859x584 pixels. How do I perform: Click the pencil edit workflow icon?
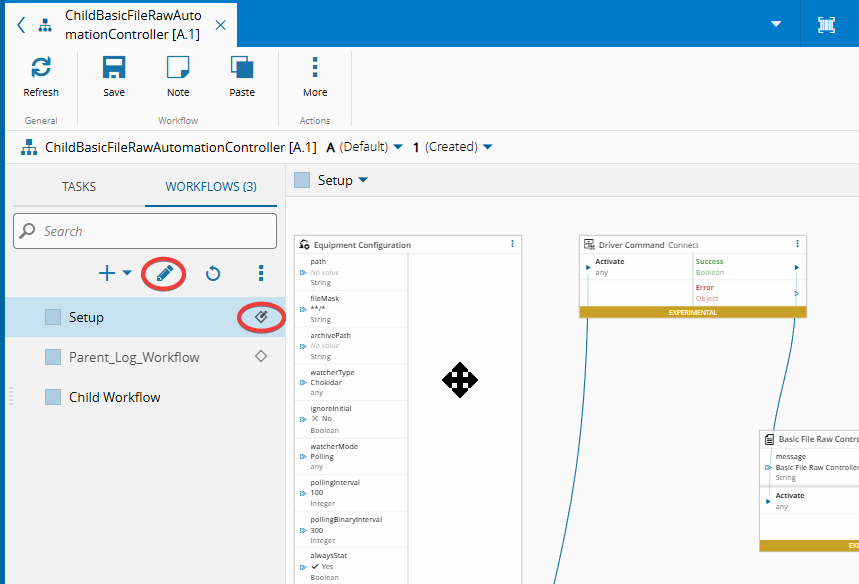click(164, 273)
